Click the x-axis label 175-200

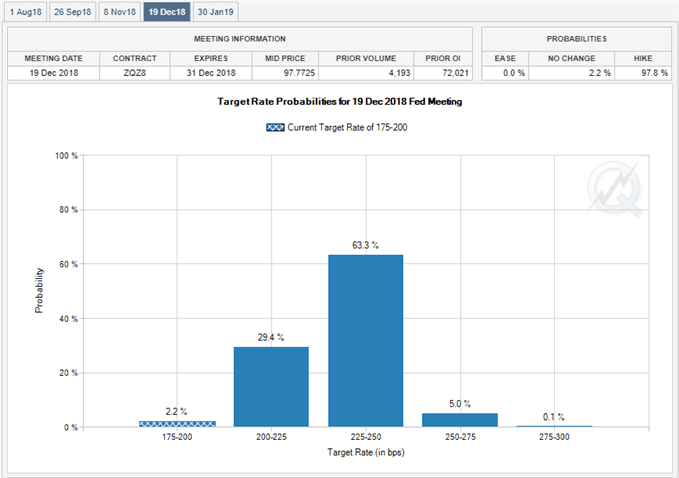(x=177, y=437)
